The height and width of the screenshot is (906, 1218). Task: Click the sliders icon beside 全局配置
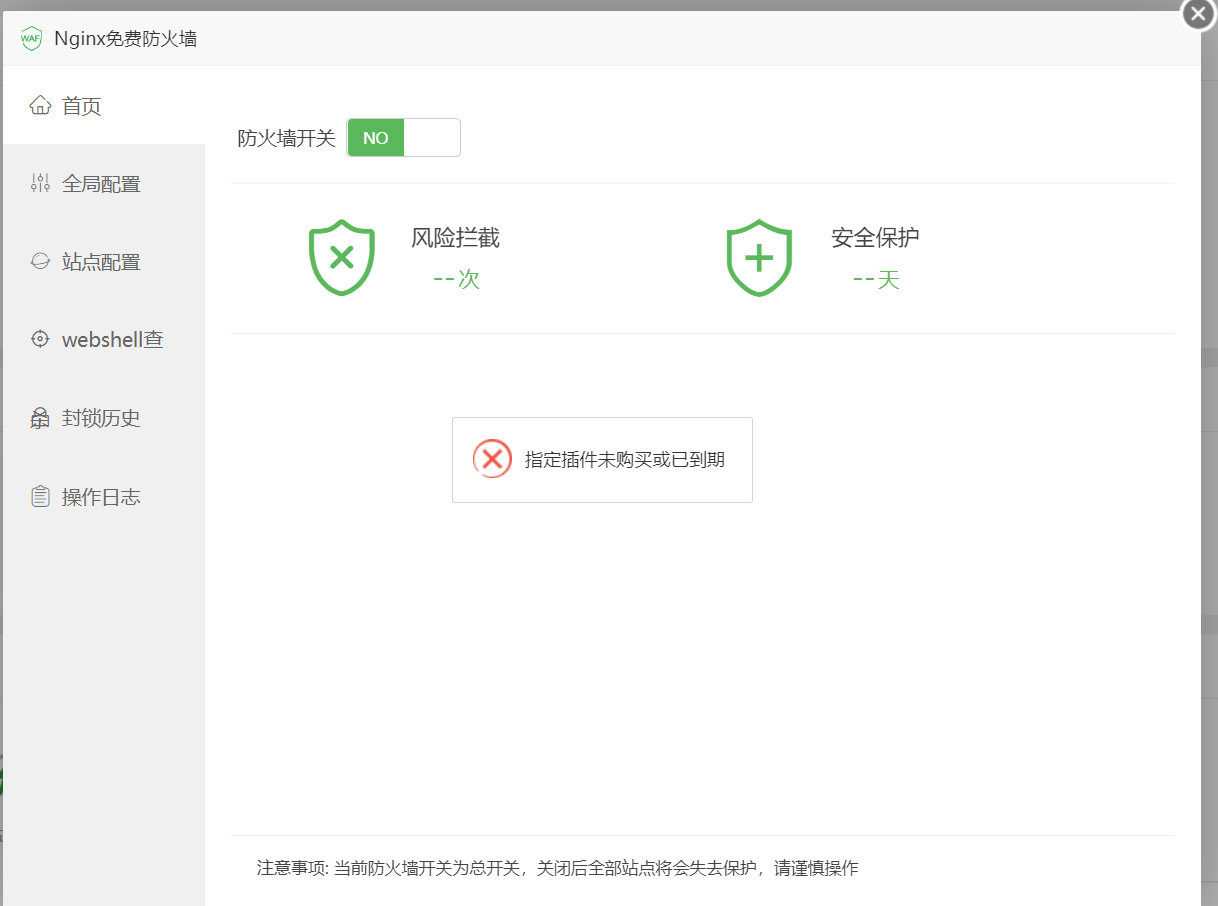(40, 183)
